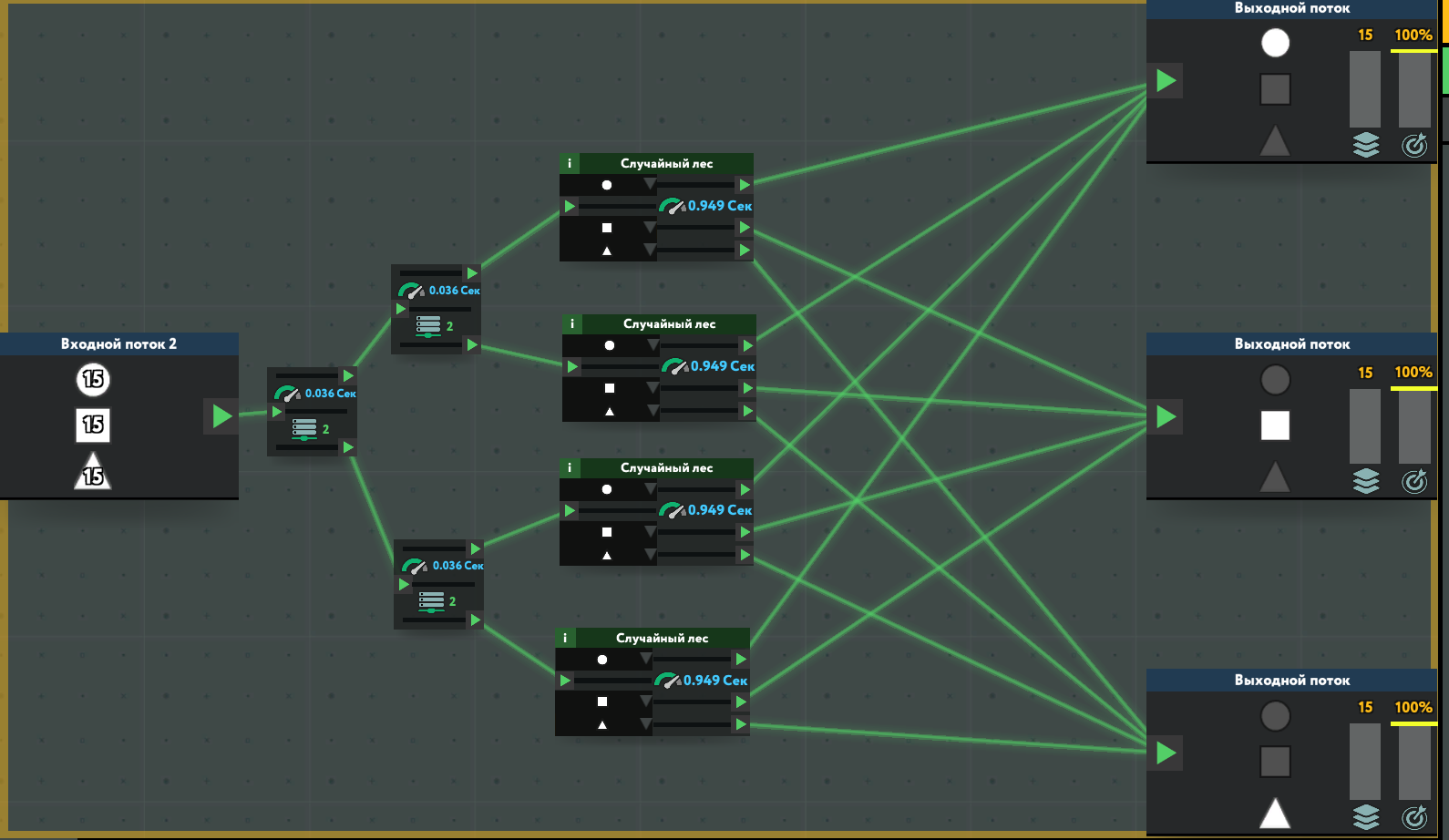This screenshot has width=1449, height=840.
Task: Click the gauge icon in the bottom Случайный лес node
Action: tap(668, 681)
